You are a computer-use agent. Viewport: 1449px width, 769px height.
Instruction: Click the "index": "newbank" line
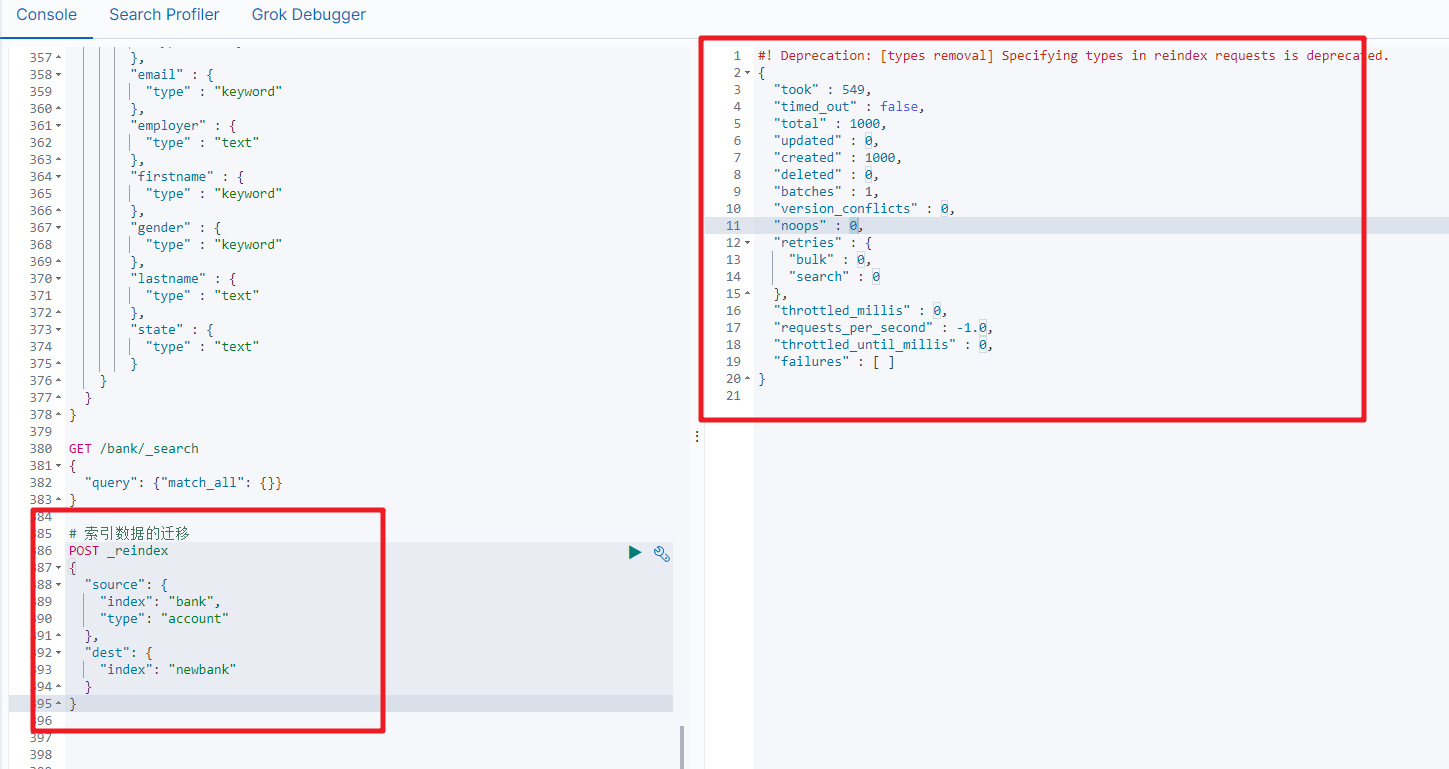168,670
